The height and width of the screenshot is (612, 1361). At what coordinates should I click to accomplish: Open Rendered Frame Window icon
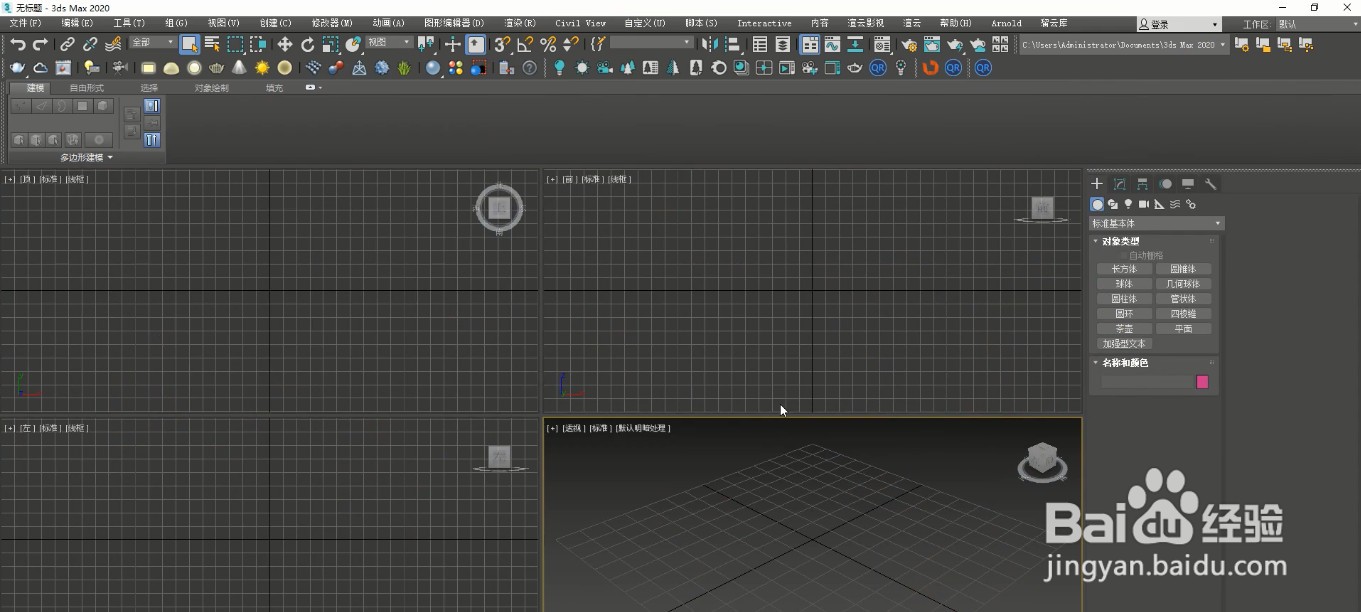click(x=931, y=44)
